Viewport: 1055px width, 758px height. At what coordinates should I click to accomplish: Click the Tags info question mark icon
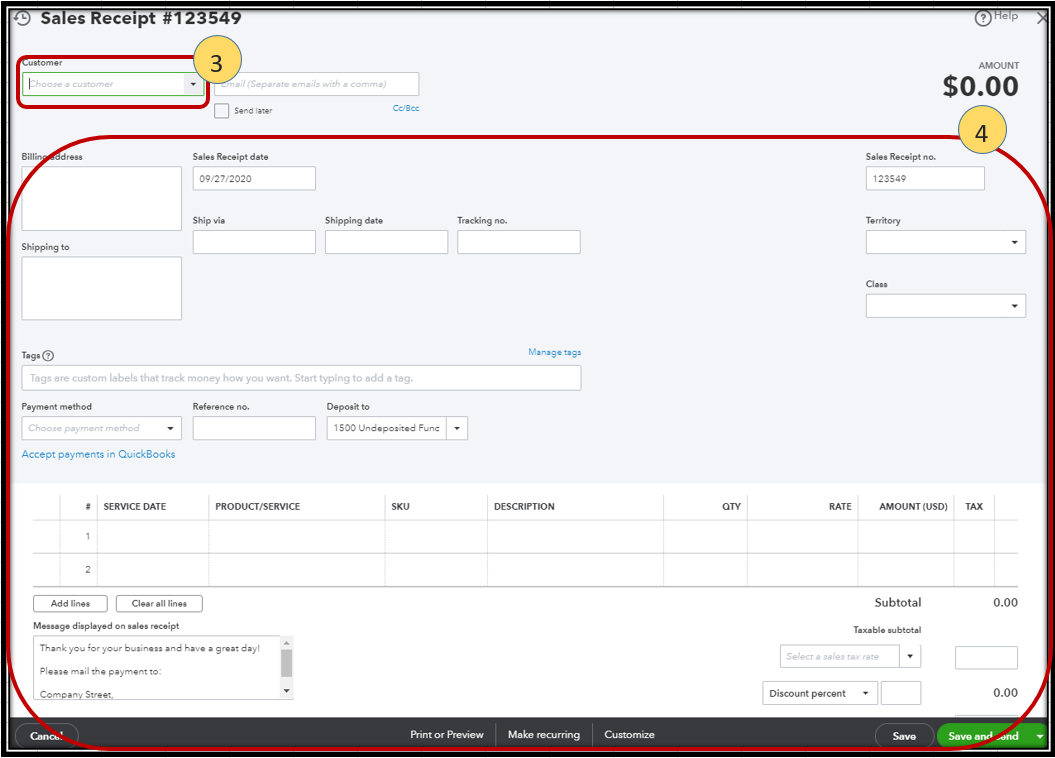(x=48, y=356)
